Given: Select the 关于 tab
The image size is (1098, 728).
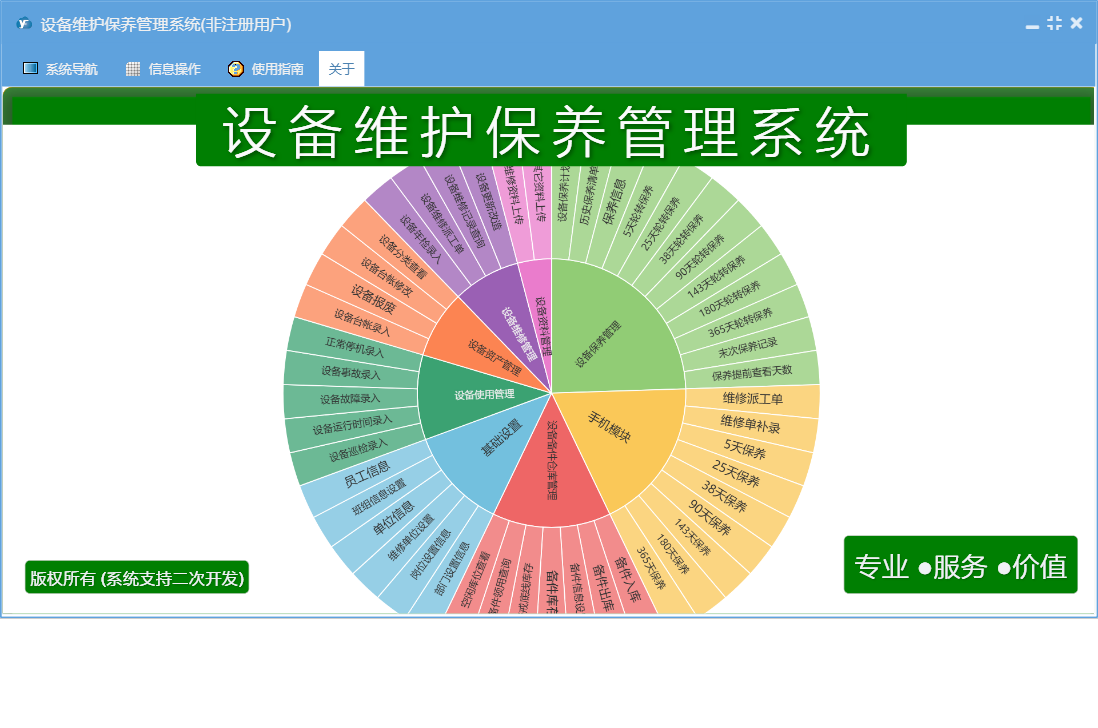Looking at the screenshot, I should (341, 69).
